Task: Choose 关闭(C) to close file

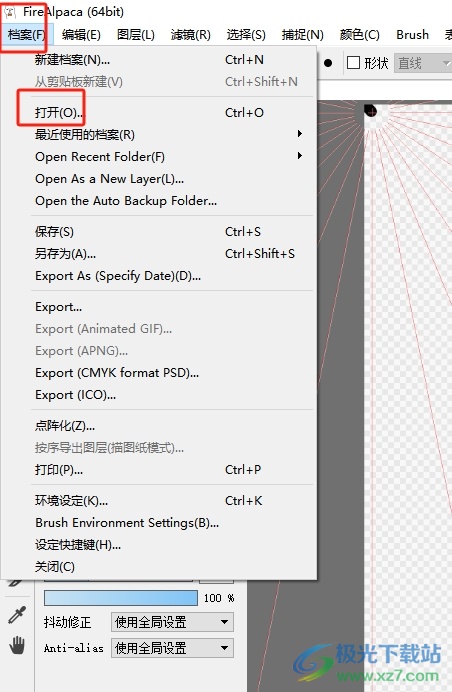Action: pyautogui.click(x=159, y=567)
